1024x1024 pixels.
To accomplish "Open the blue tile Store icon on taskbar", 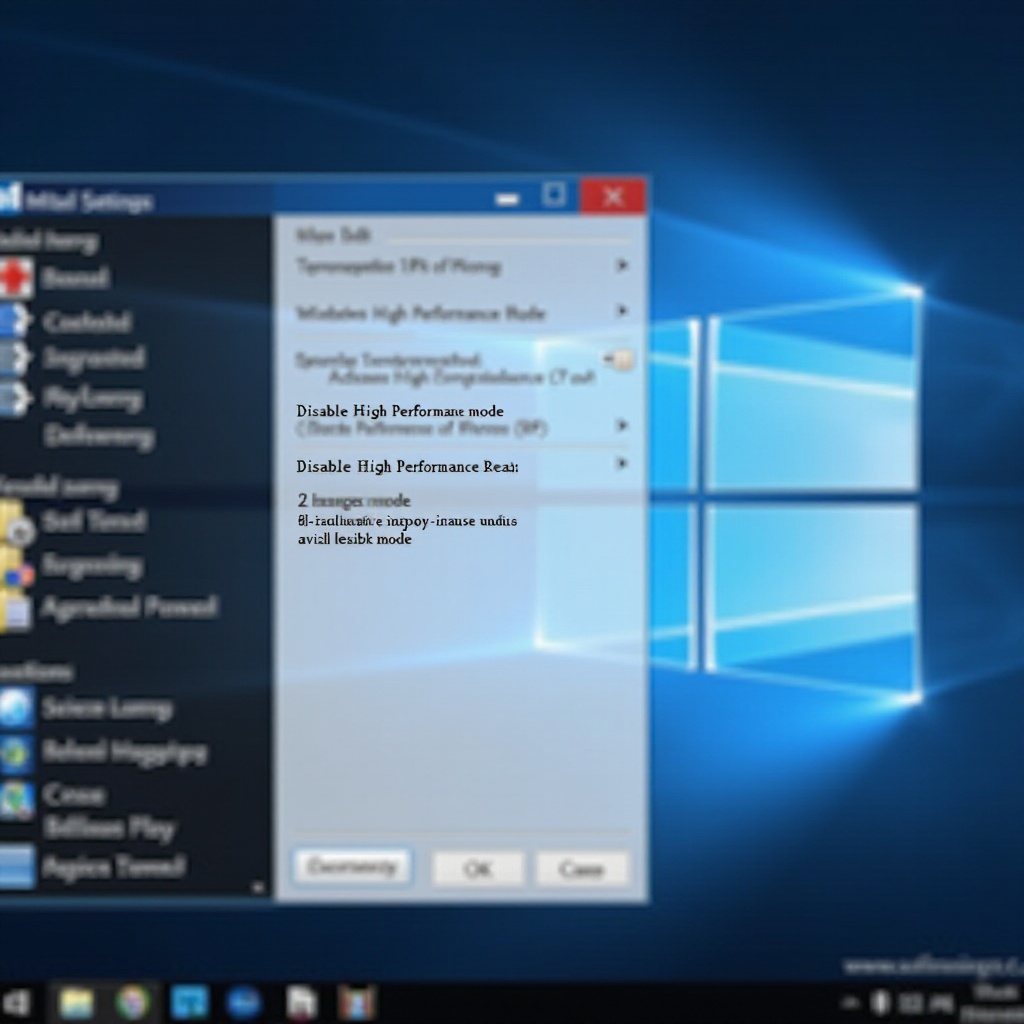I will pyautogui.click(x=189, y=1002).
